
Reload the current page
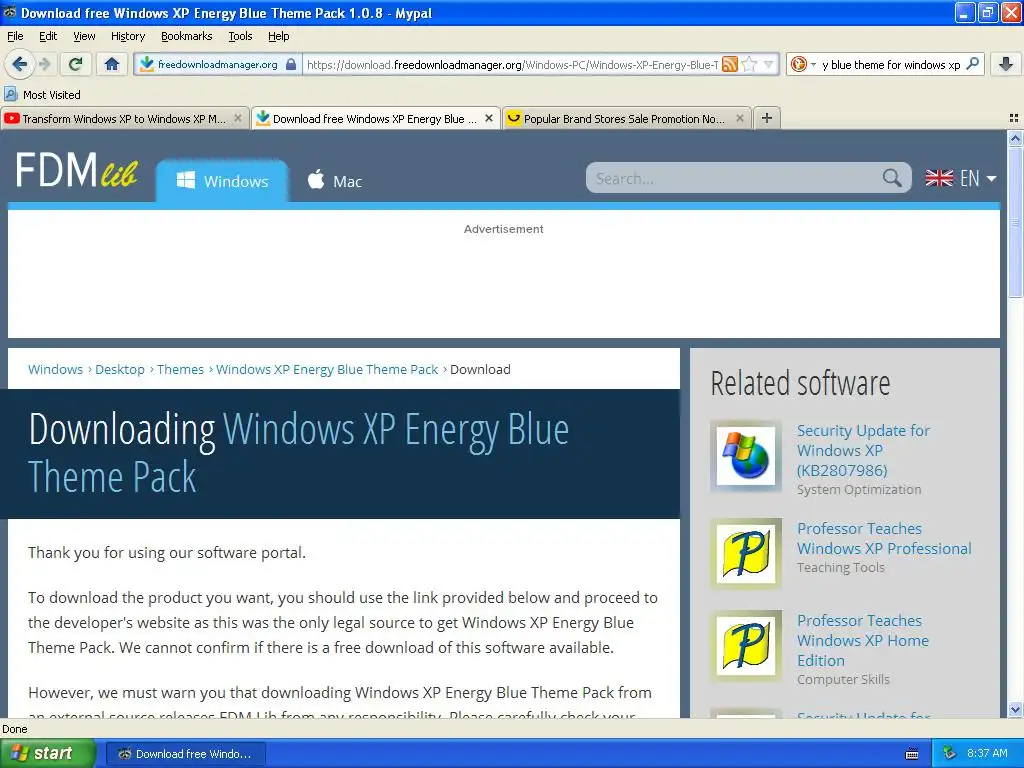(x=76, y=64)
